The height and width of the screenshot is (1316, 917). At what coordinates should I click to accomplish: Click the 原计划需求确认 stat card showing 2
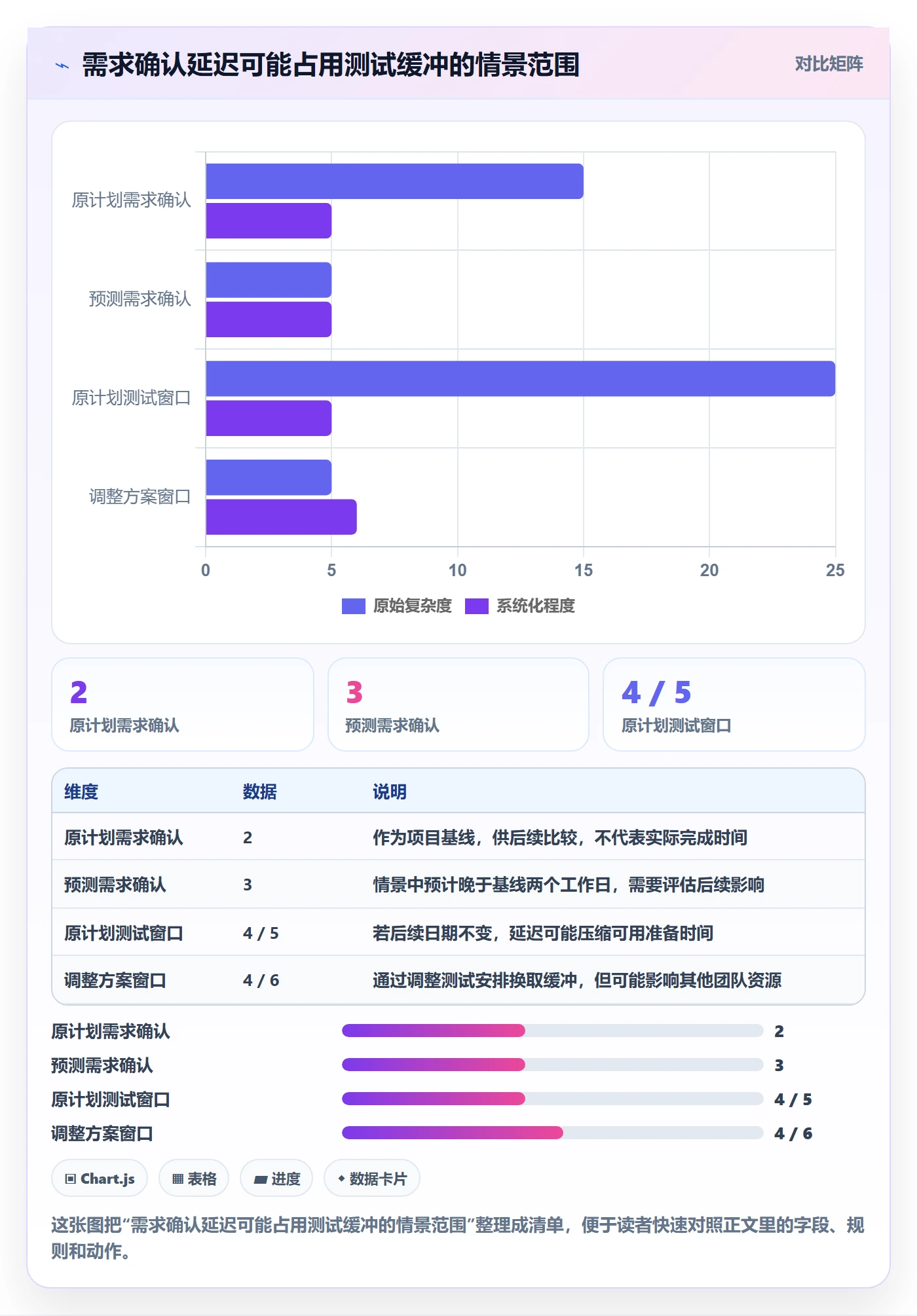(183, 704)
